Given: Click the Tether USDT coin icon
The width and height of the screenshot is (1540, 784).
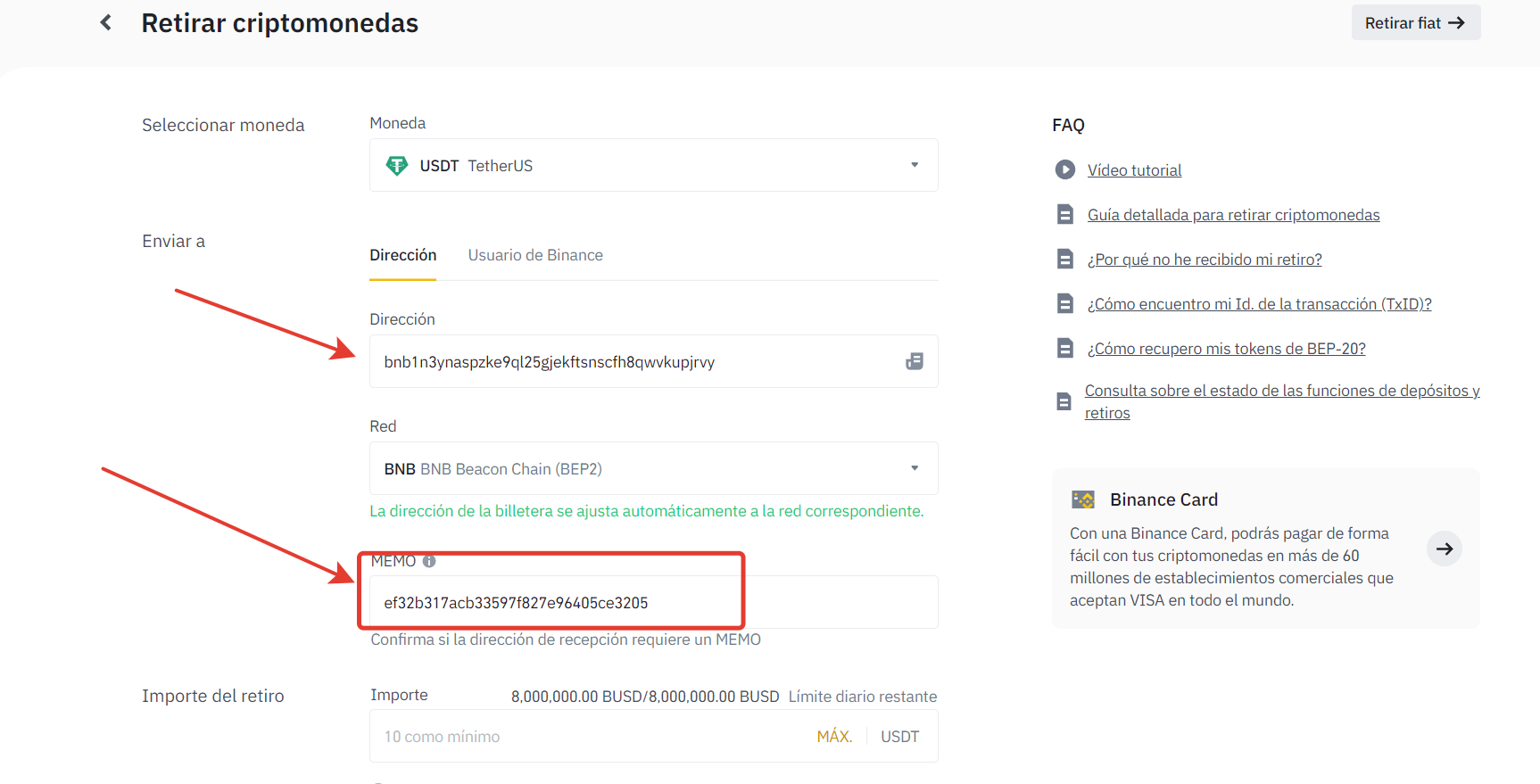Looking at the screenshot, I should coord(396,165).
